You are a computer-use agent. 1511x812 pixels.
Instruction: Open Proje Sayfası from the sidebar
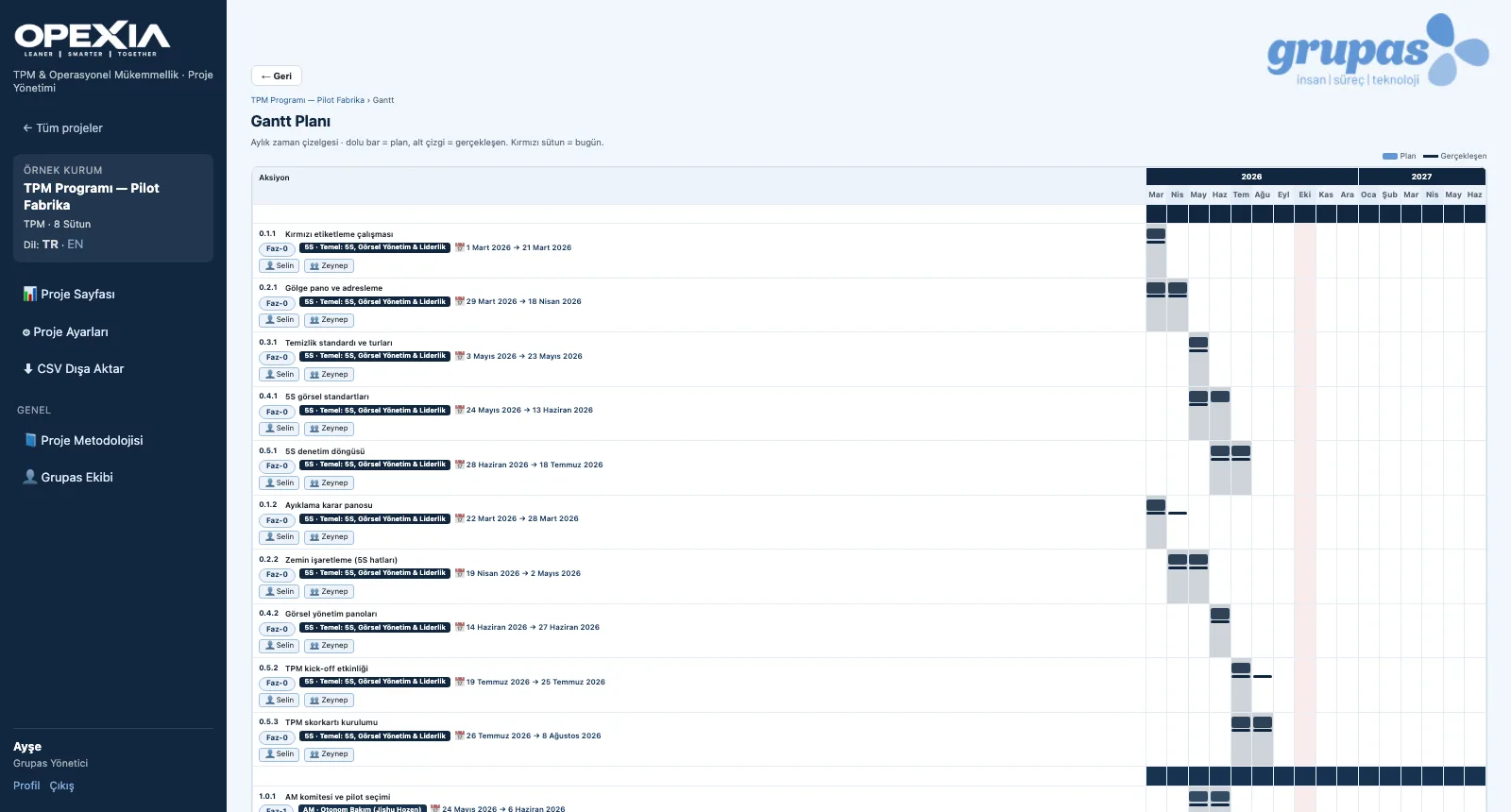point(69,294)
